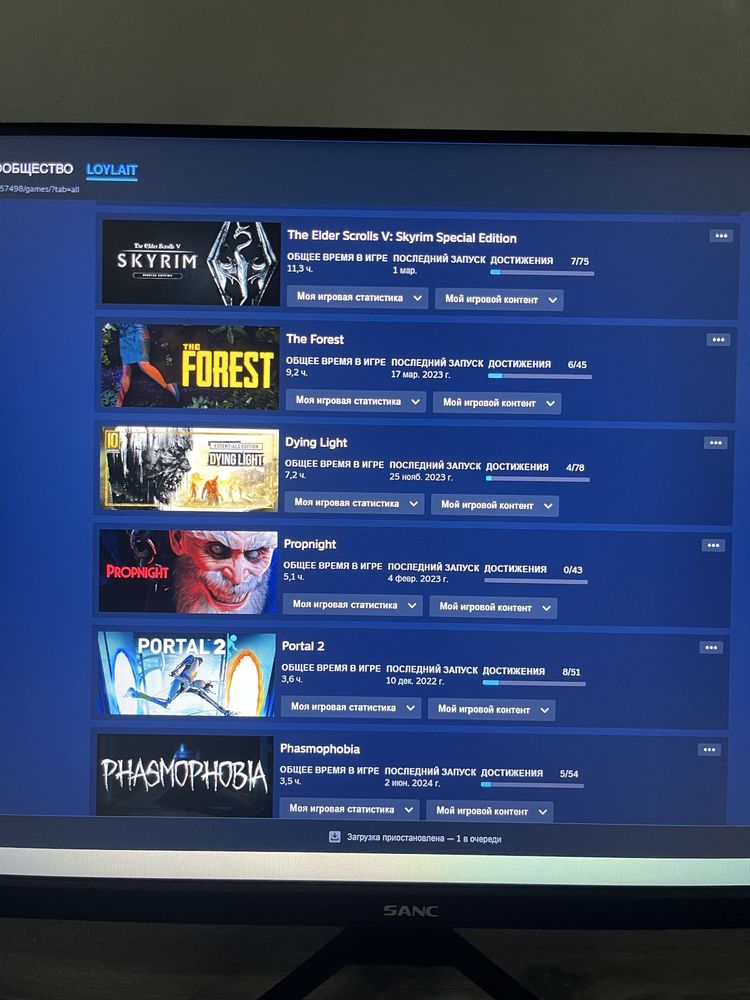The height and width of the screenshot is (1000, 750).
Task: Click the Skyrim cover thumbnail
Action: pyautogui.click(x=191, y=263)
